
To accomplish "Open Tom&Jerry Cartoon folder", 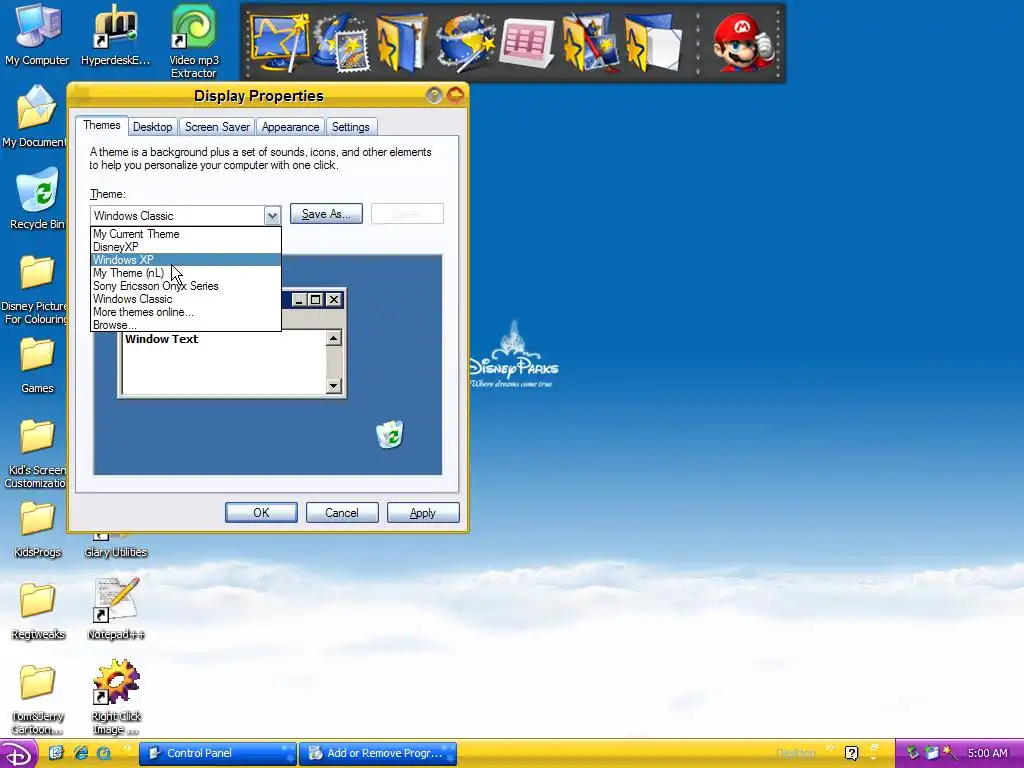I will click(37, 700).
